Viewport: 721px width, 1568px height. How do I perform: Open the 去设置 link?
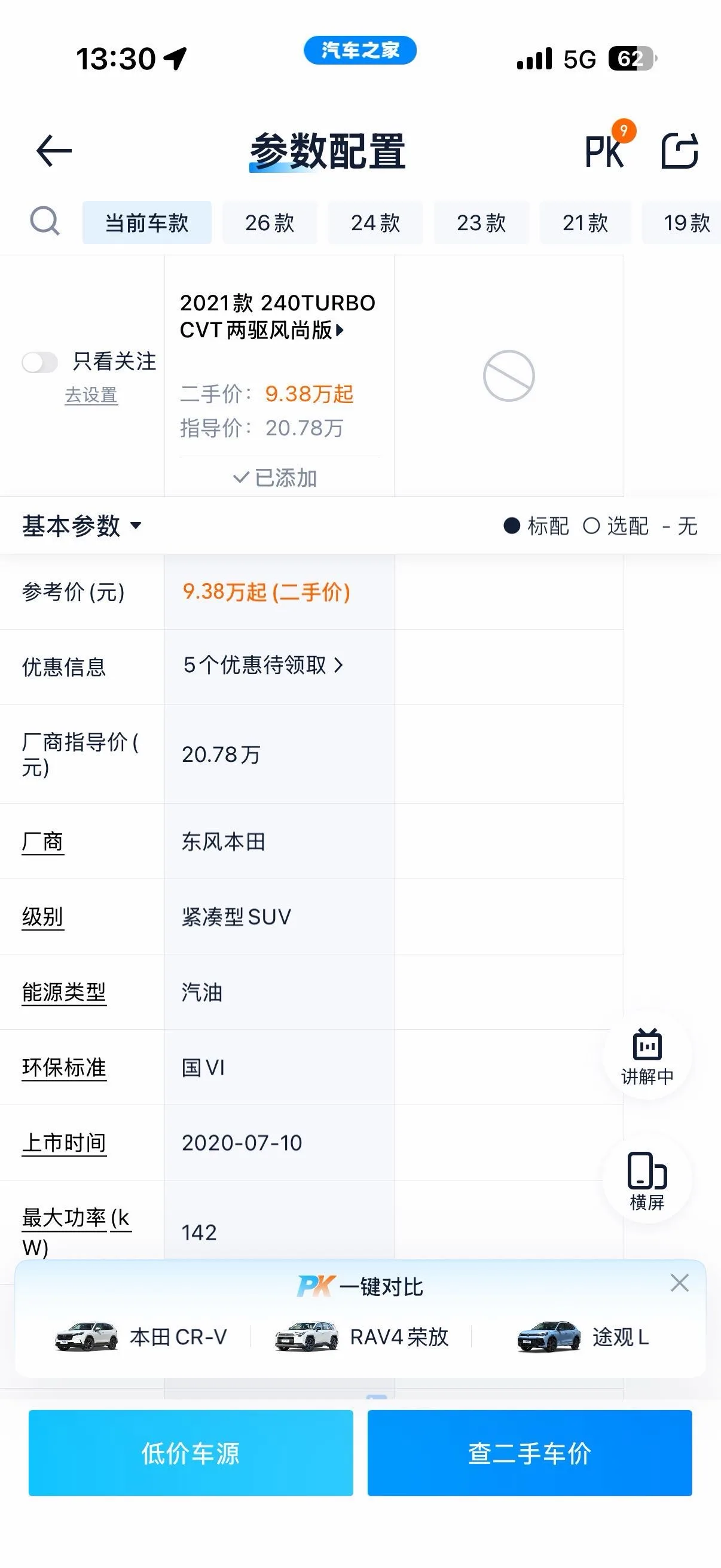click(91, 395)
